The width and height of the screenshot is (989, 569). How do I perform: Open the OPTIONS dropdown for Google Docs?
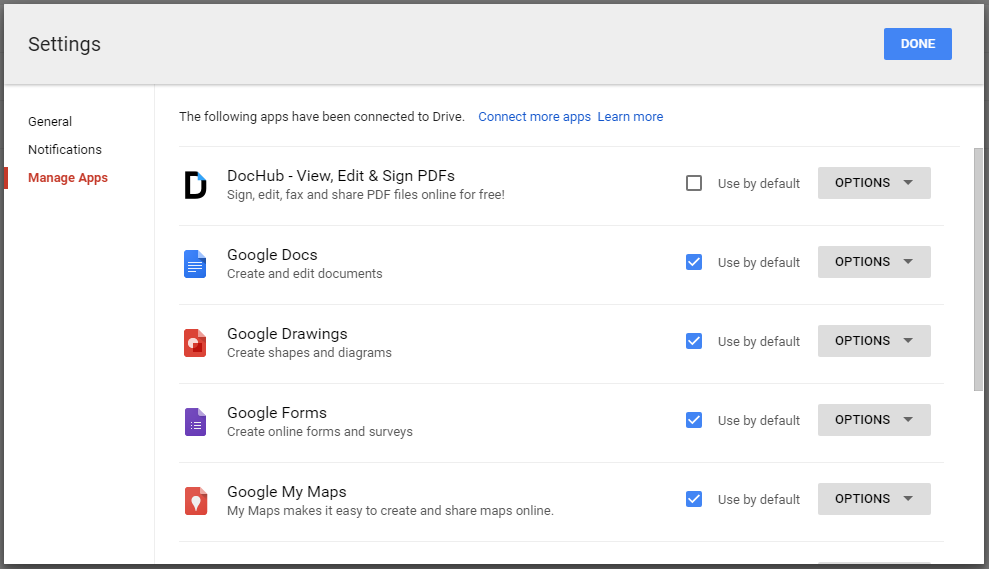(874, 262)
